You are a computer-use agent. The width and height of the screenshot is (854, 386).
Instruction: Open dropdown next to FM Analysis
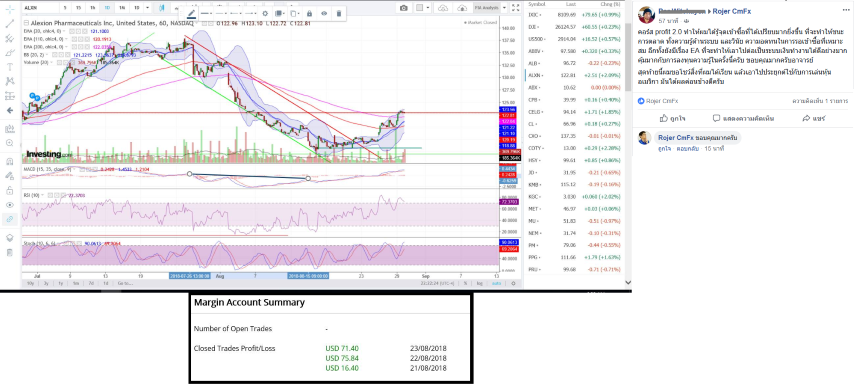pyautogui.click(x=505, y=8)
